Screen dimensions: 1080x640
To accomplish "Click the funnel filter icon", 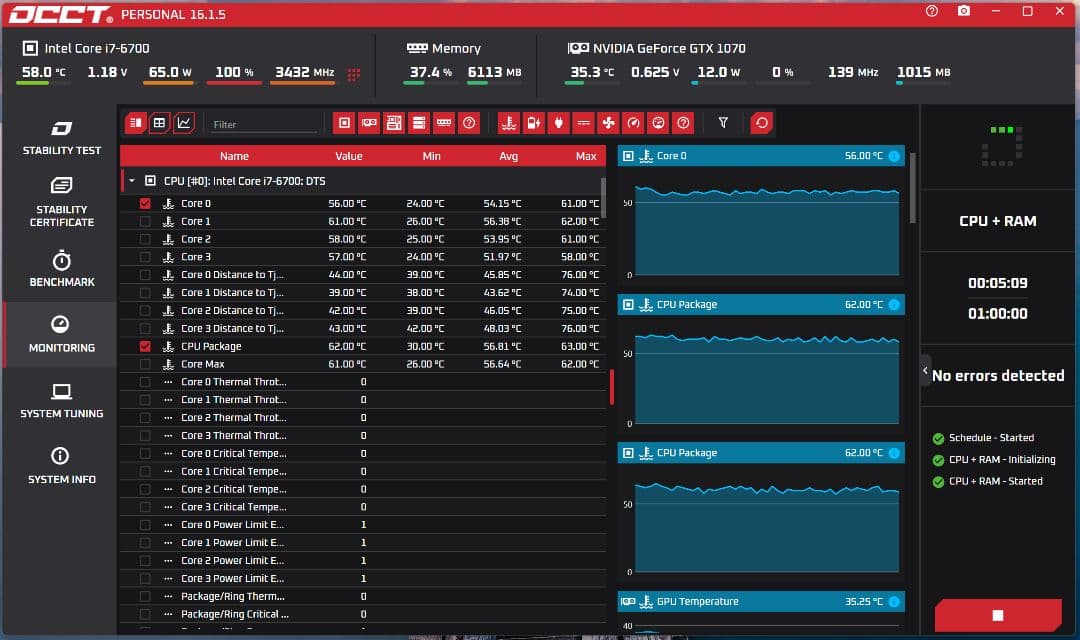I will click(723, 123).
